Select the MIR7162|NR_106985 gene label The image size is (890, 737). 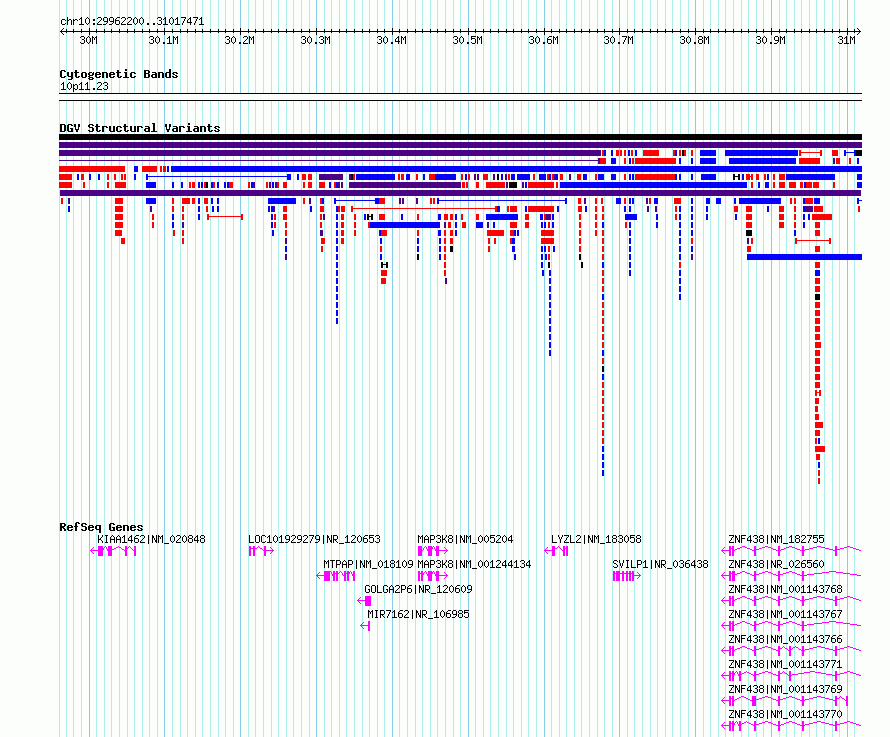(418, 614)
